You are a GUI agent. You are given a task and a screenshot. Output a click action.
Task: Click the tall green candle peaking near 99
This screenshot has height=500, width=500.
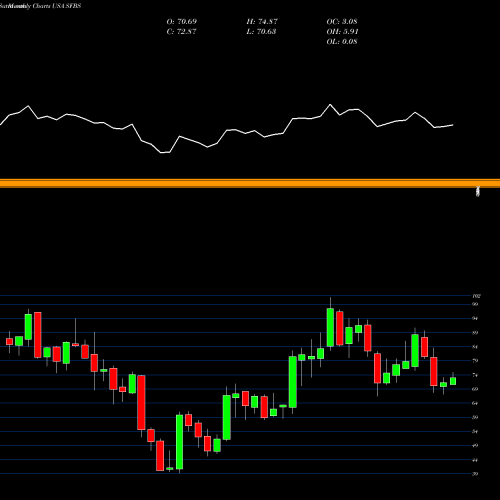pyautogui.click(x=330, y=327)
